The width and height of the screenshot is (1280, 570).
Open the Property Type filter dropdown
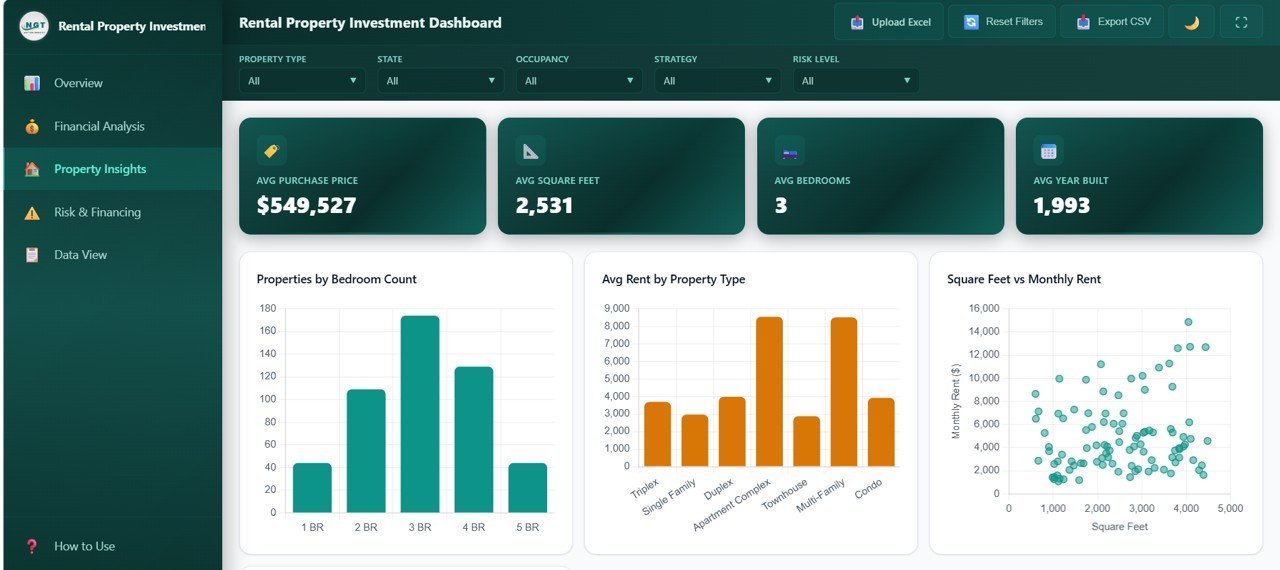pyautogui.click(x=301, y=81)
